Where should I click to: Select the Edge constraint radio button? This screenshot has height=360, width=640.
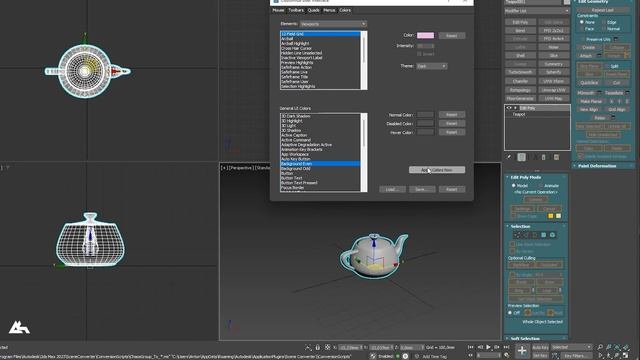pyautogui.click(x=603, y=22)
